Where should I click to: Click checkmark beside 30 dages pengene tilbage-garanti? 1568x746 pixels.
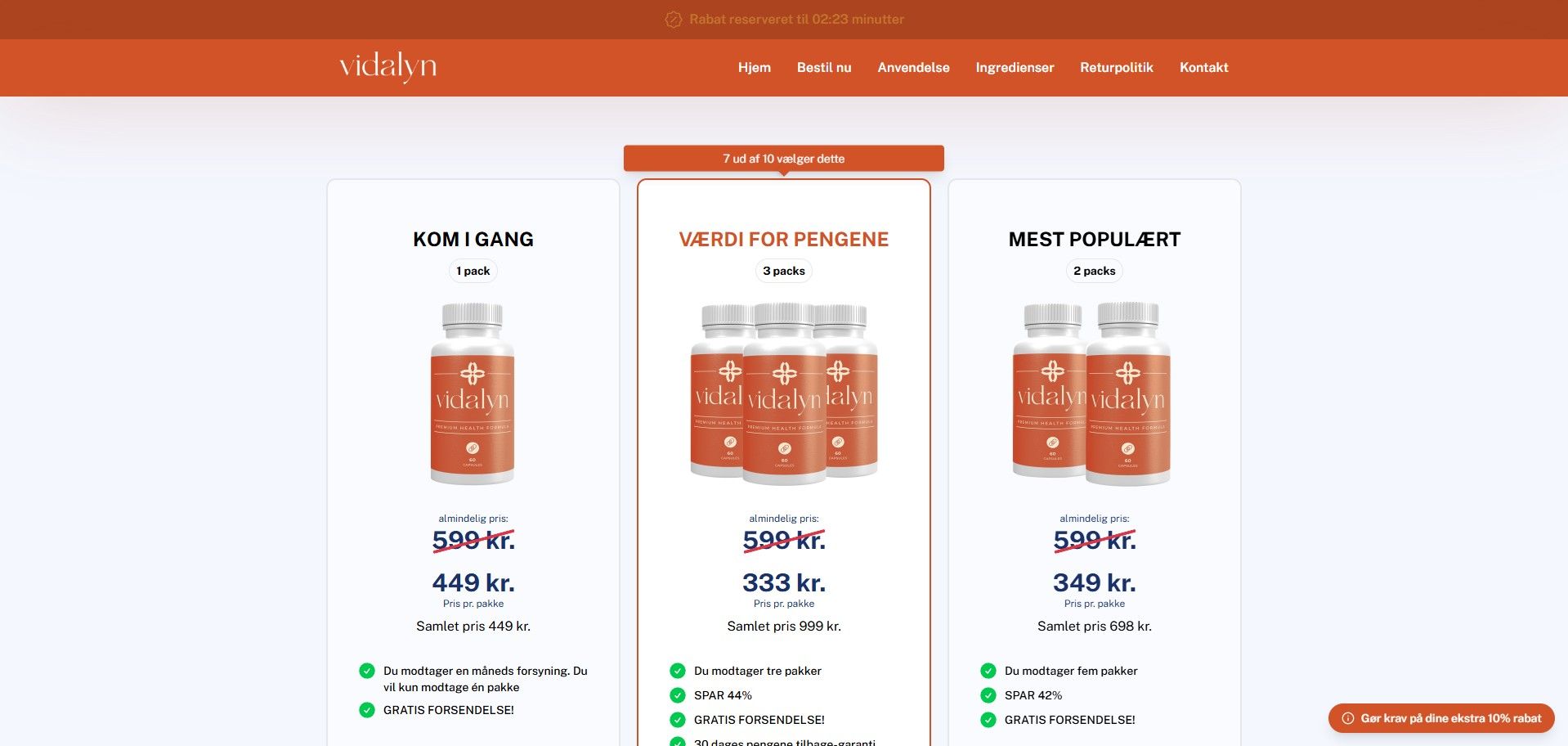pyautogui.click(x=678, y=743)
